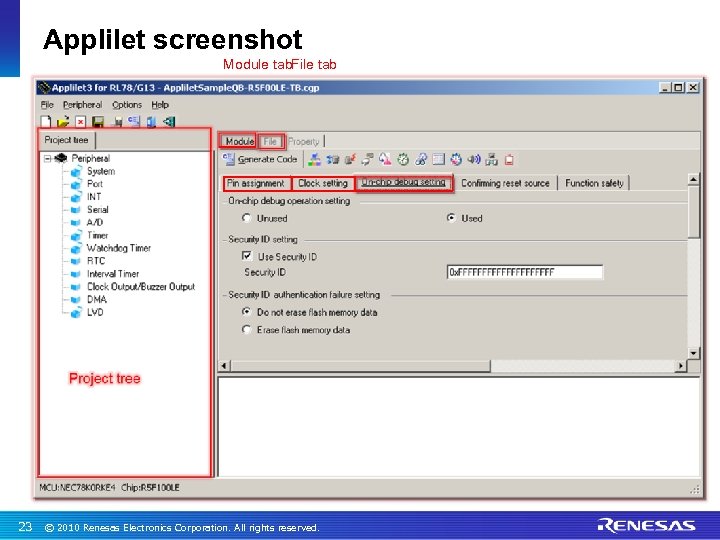Open the Watchdog Timer module toolbar icon
This screenshot has width=720, height=540.
[421, 159]
